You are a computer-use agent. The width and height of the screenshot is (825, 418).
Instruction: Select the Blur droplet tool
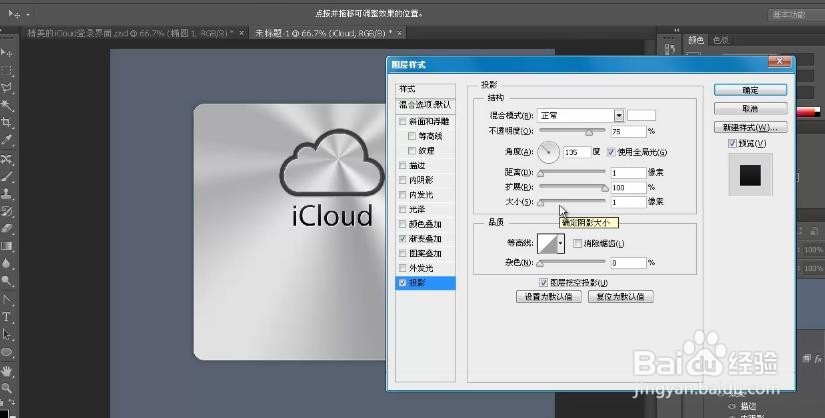click(x=6, y=264)
